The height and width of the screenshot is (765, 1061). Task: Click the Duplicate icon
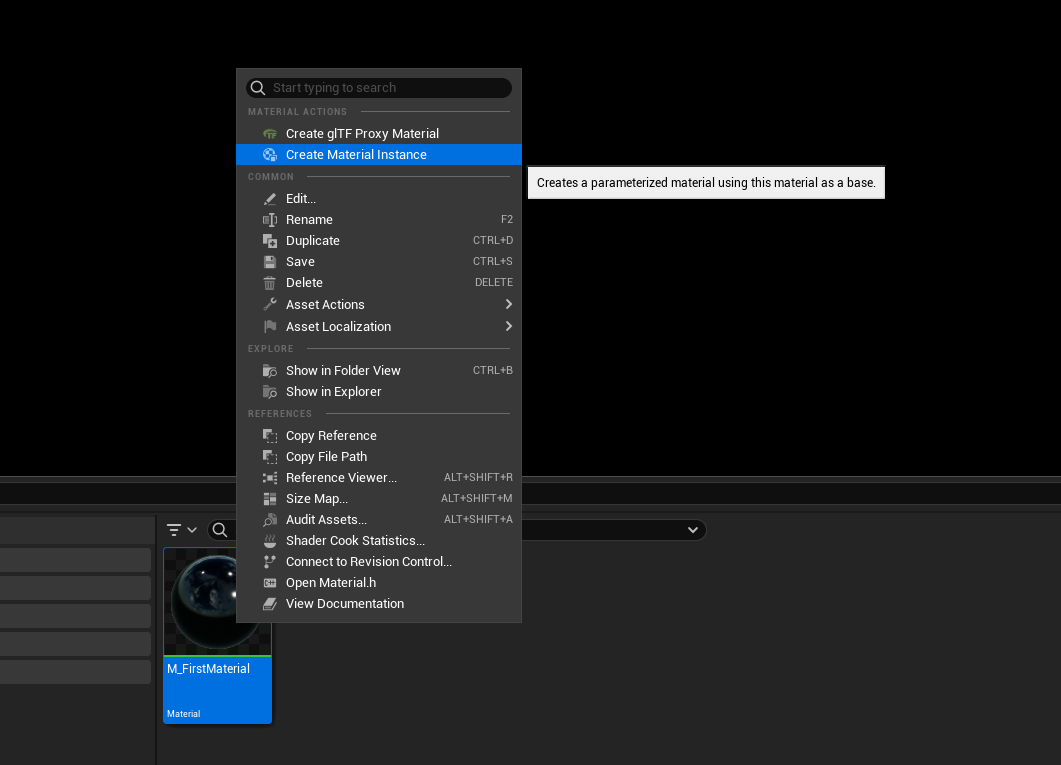coord(270,241)
